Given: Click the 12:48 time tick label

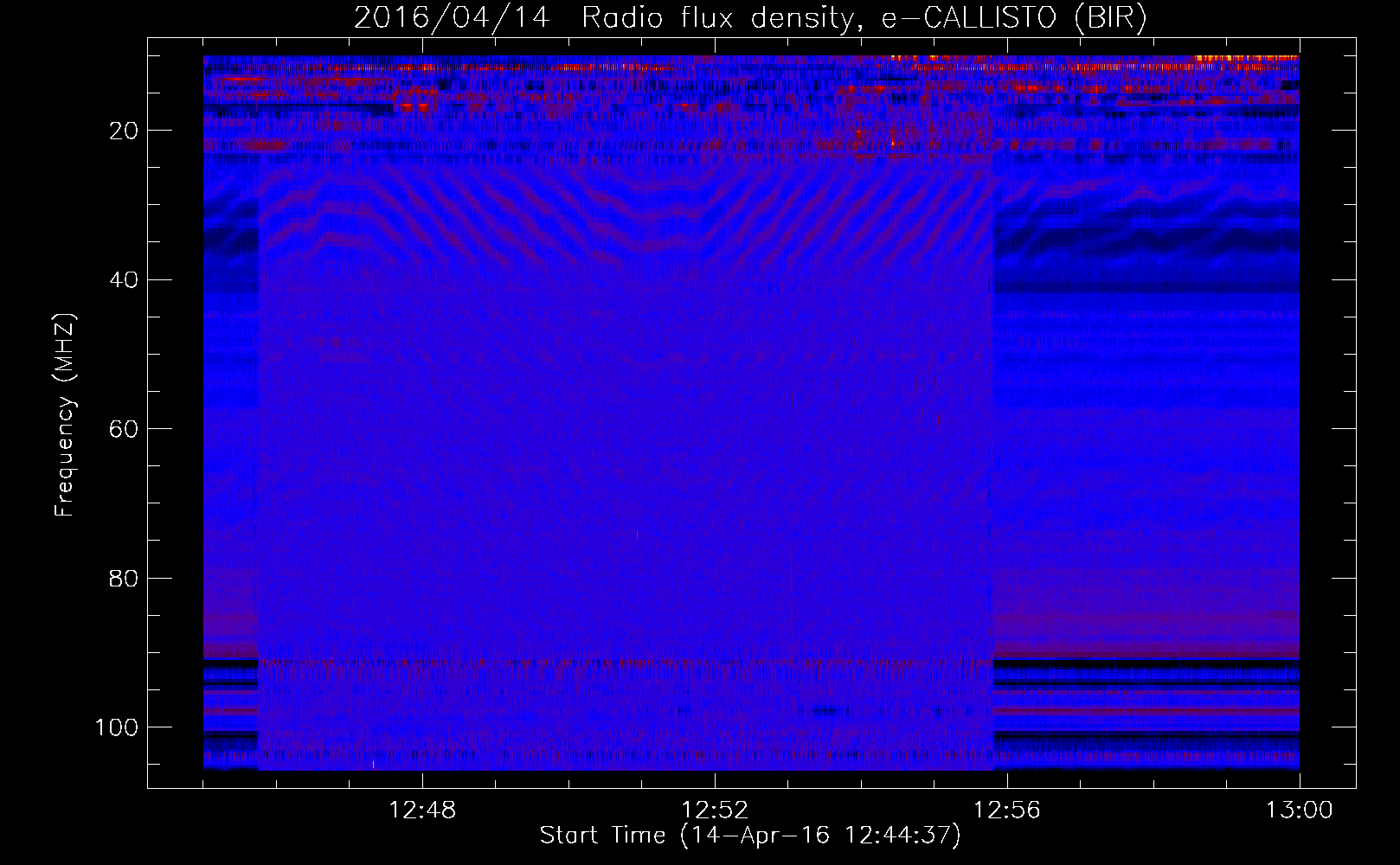Looking at the screenshot, I should tap(422, 811).
